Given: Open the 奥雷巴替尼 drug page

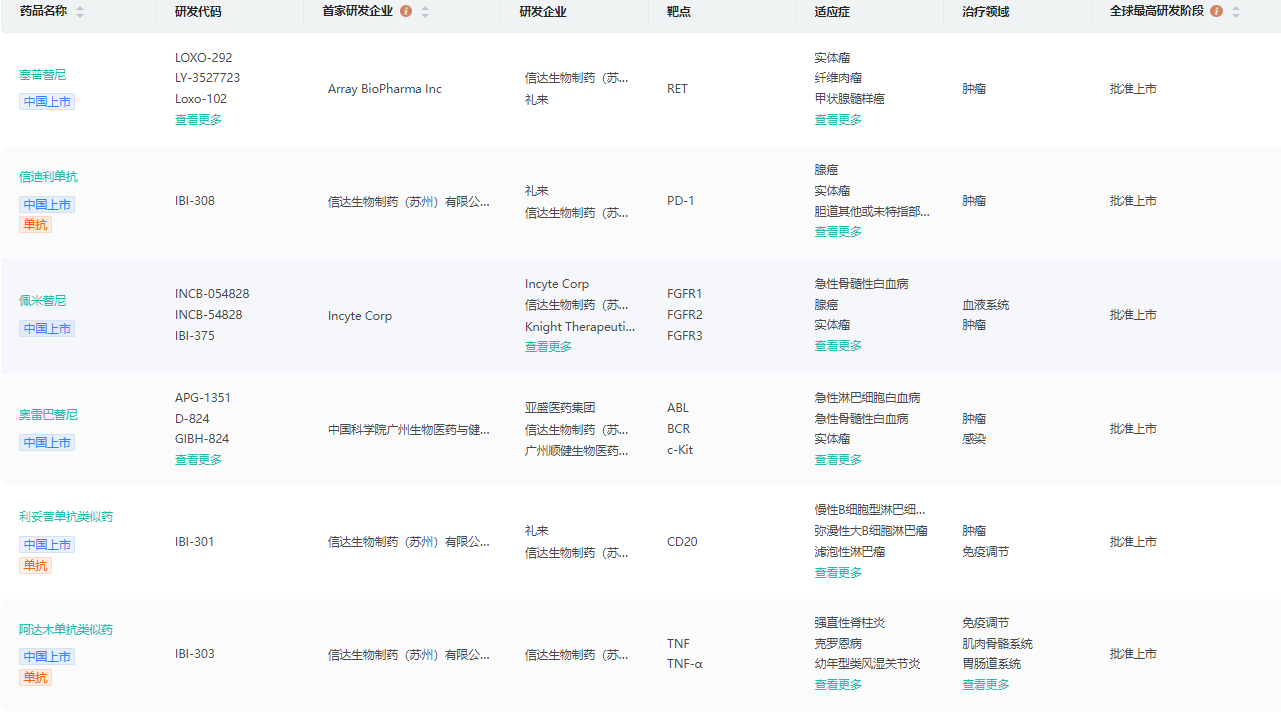Looking at the screenshot, I should 48,415.
